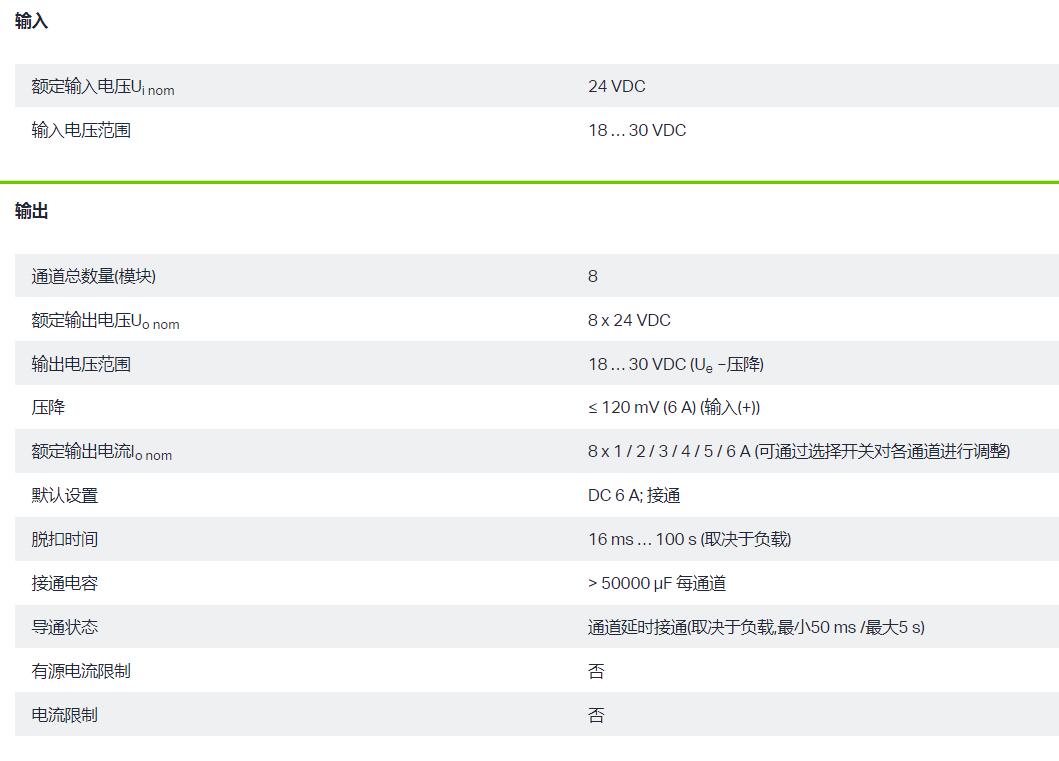The image size is (1059, 761).
Task: Click the 8 x 1 / 2 / 3 / 4 / 5 / 6 A current value
Action: pos(798,451)
